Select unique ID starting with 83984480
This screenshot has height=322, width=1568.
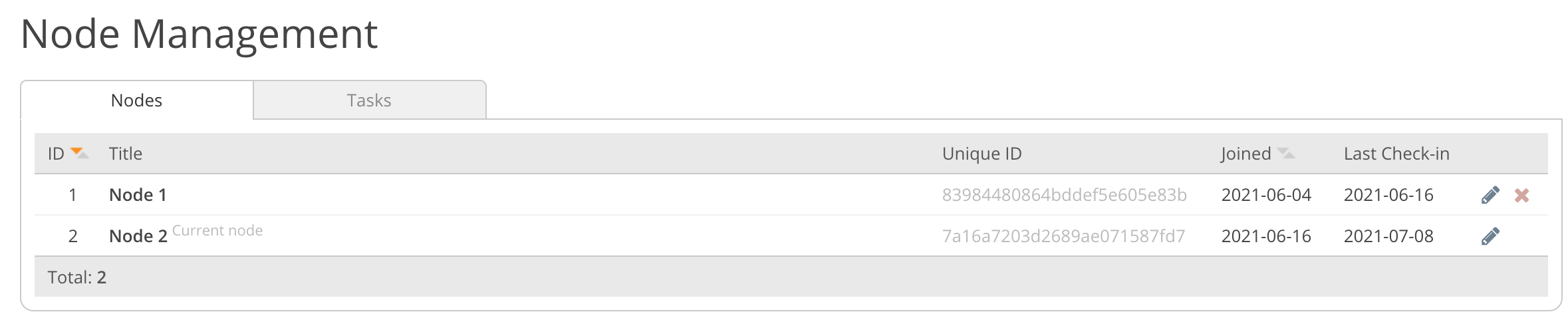click(x=1064, y=195)
